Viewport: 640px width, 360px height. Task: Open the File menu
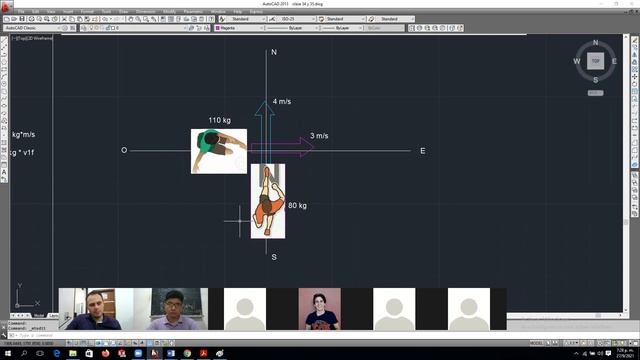point(21,11)
